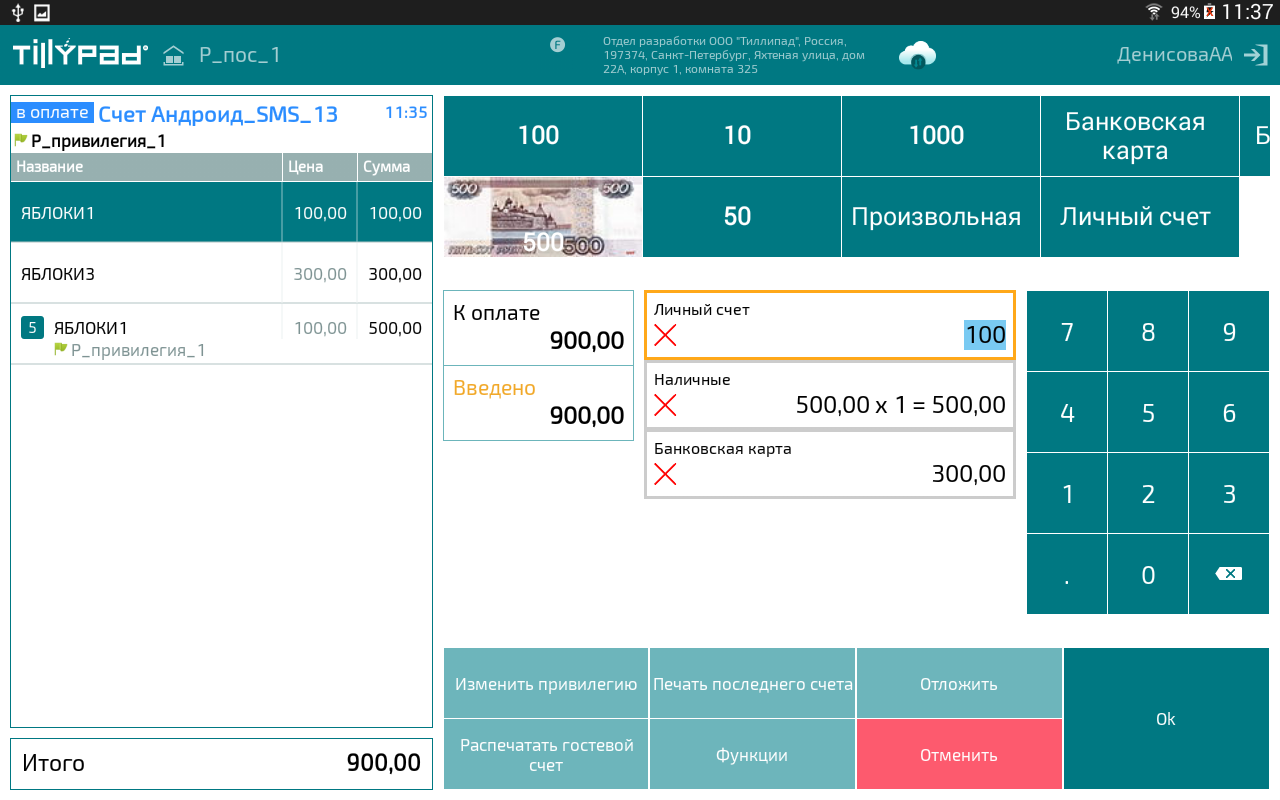Click Изменить привилегию button

coord(546,684)
